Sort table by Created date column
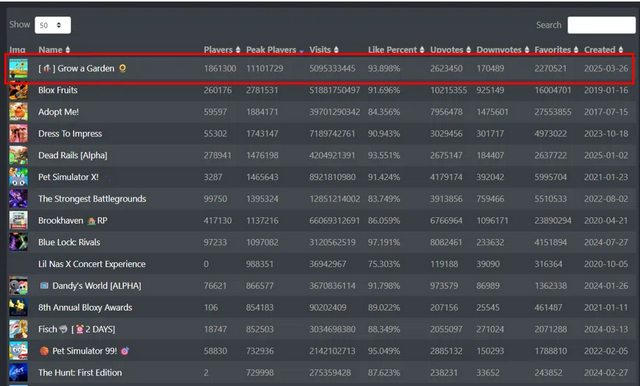The width and height of the screenshot is (640, 386). (603, 50)
